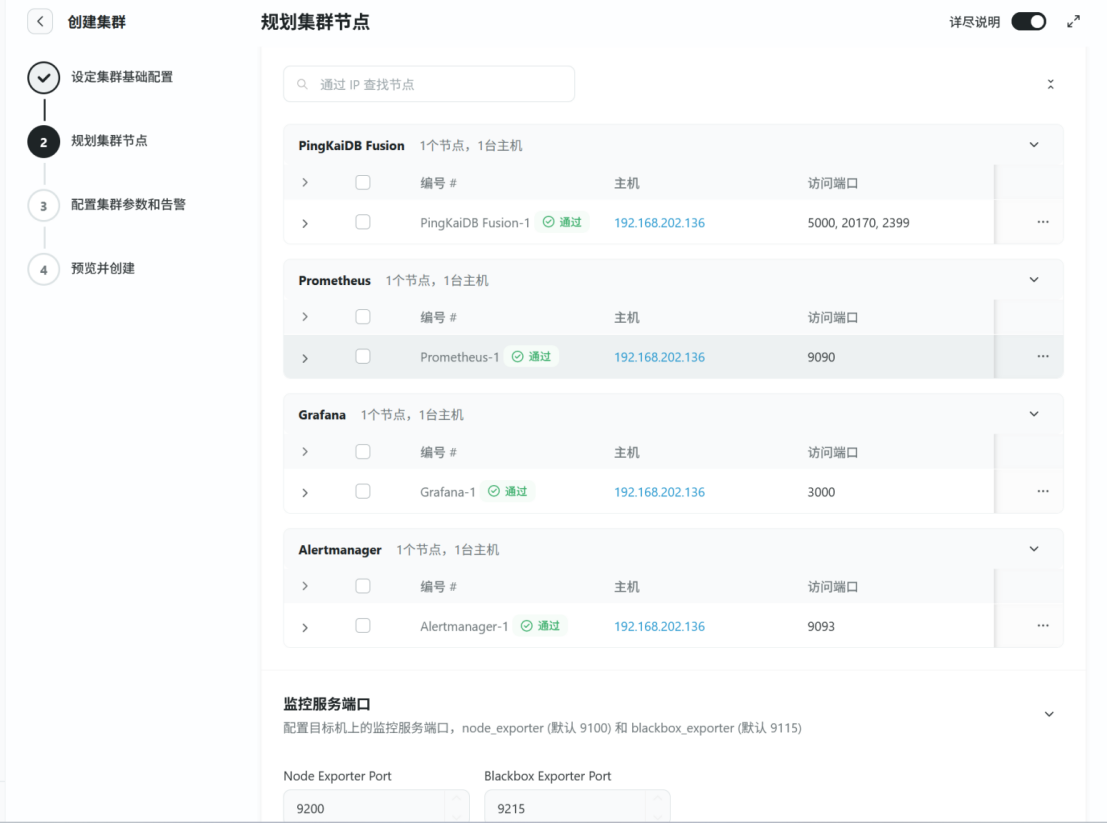Open host 192.168.202.136 link for PingKaiDB Fusion-1

click(659, 223)
